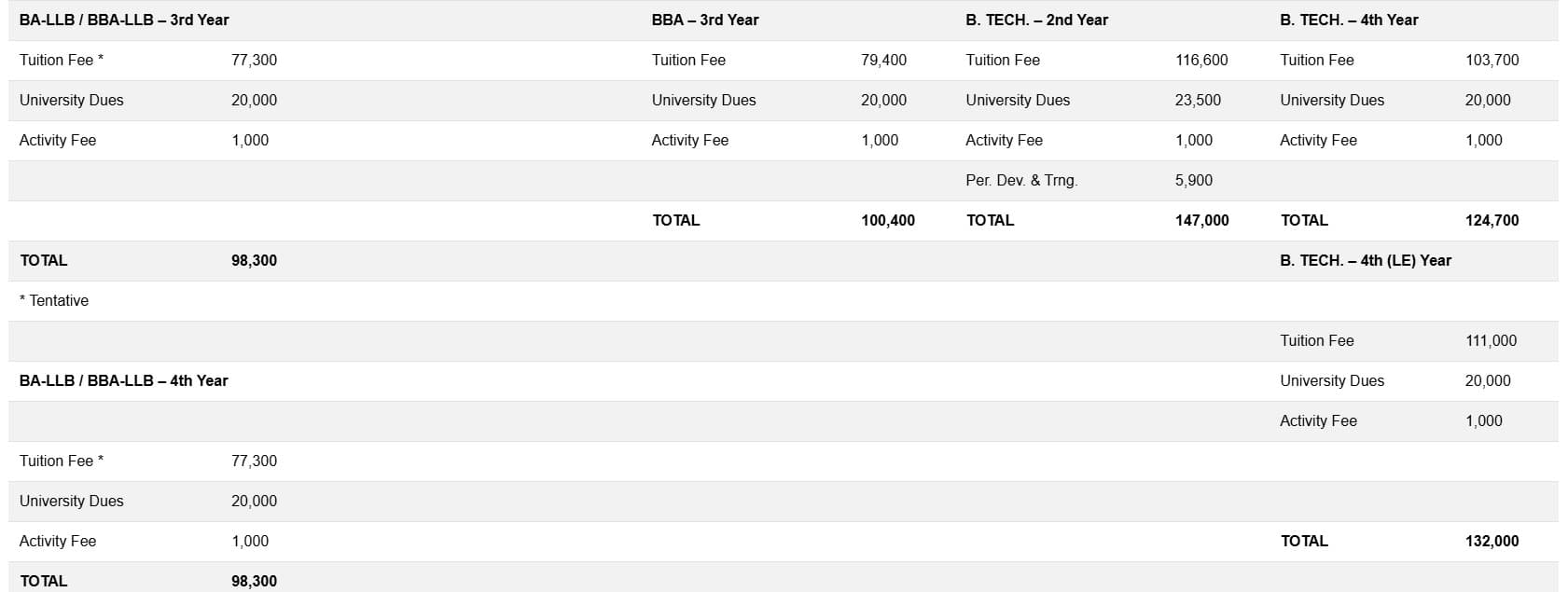
Task: Select the 98,300 total under BA-LLB 4th Year
Action: [x=254, y=581]
